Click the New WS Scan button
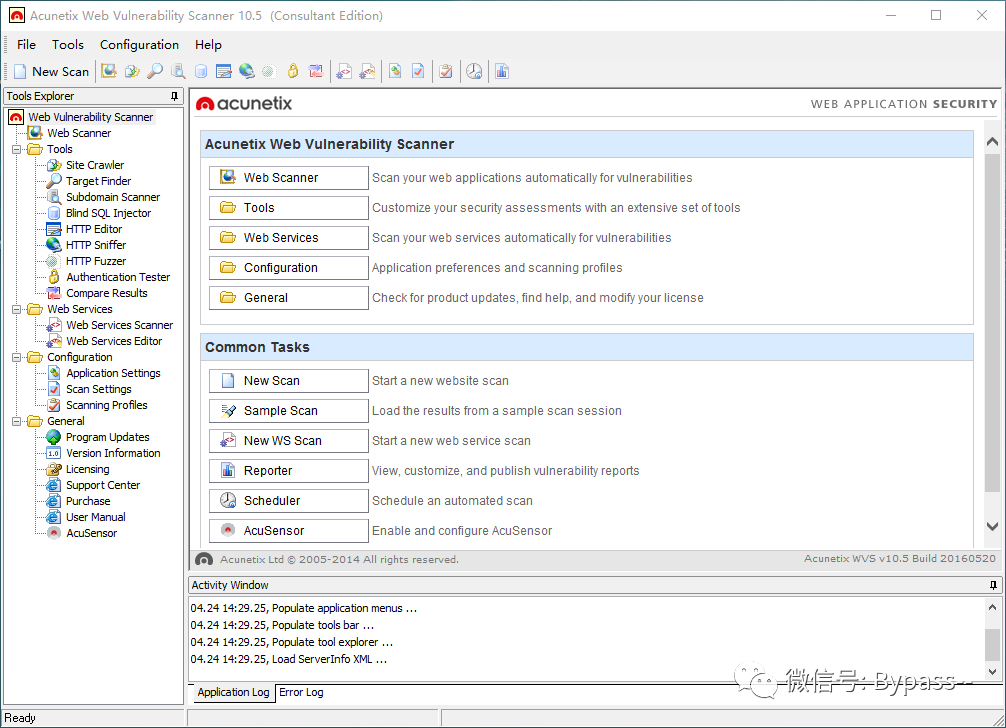Screen dimensions: 1006x728 pos(289,441)
